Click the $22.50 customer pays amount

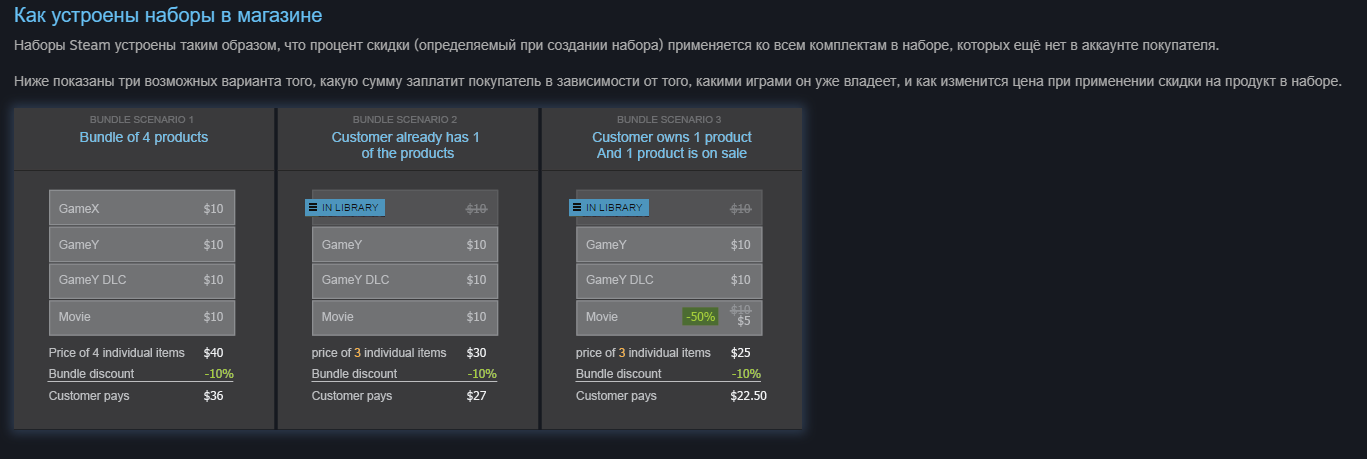point(749,396)
